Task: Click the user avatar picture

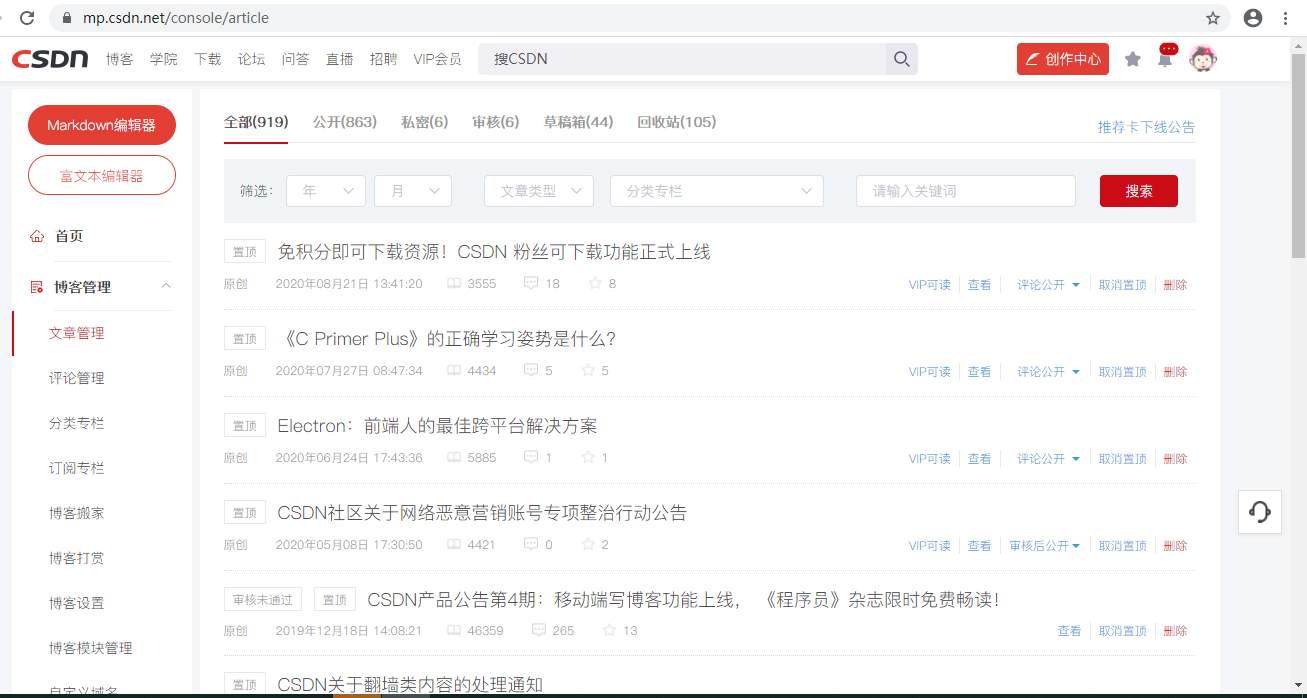Action: [1203, 59]
